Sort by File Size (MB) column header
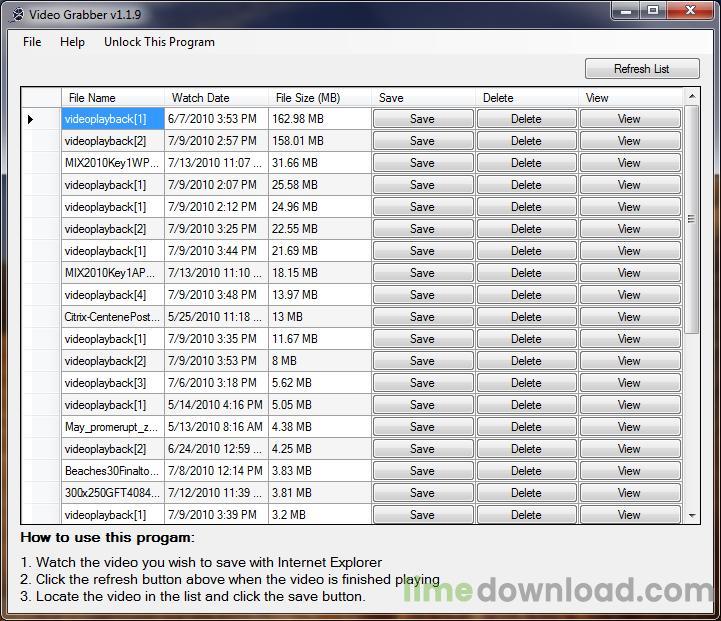 [x=320, y=98]
